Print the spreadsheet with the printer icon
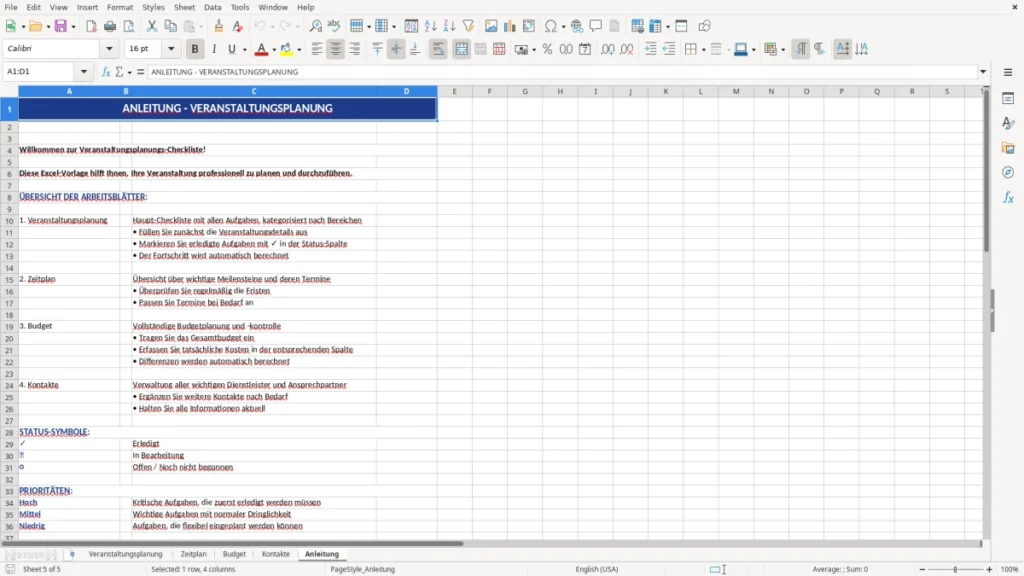 (x=110, y=26)
